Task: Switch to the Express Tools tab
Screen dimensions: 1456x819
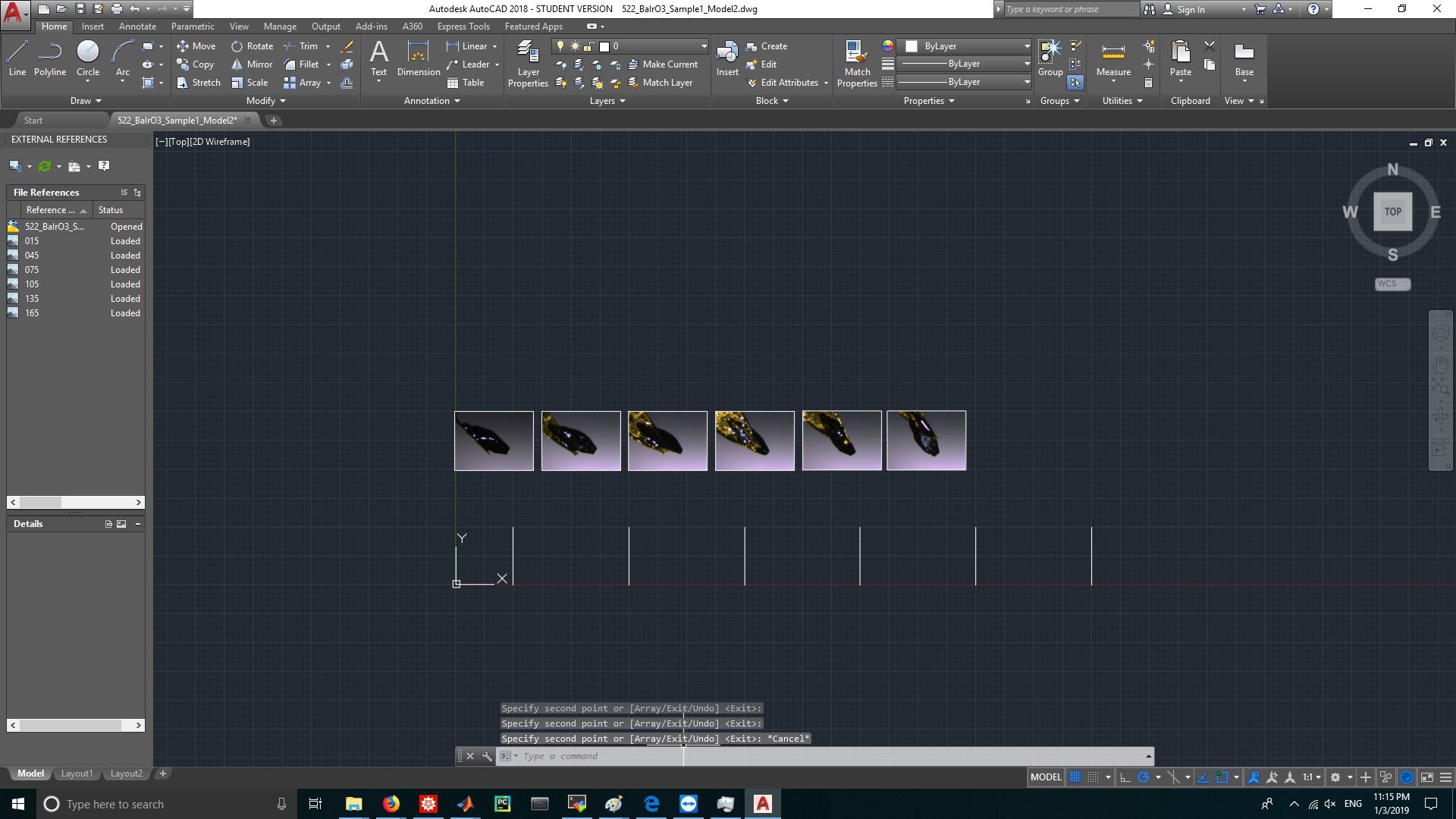Action: 463,27
